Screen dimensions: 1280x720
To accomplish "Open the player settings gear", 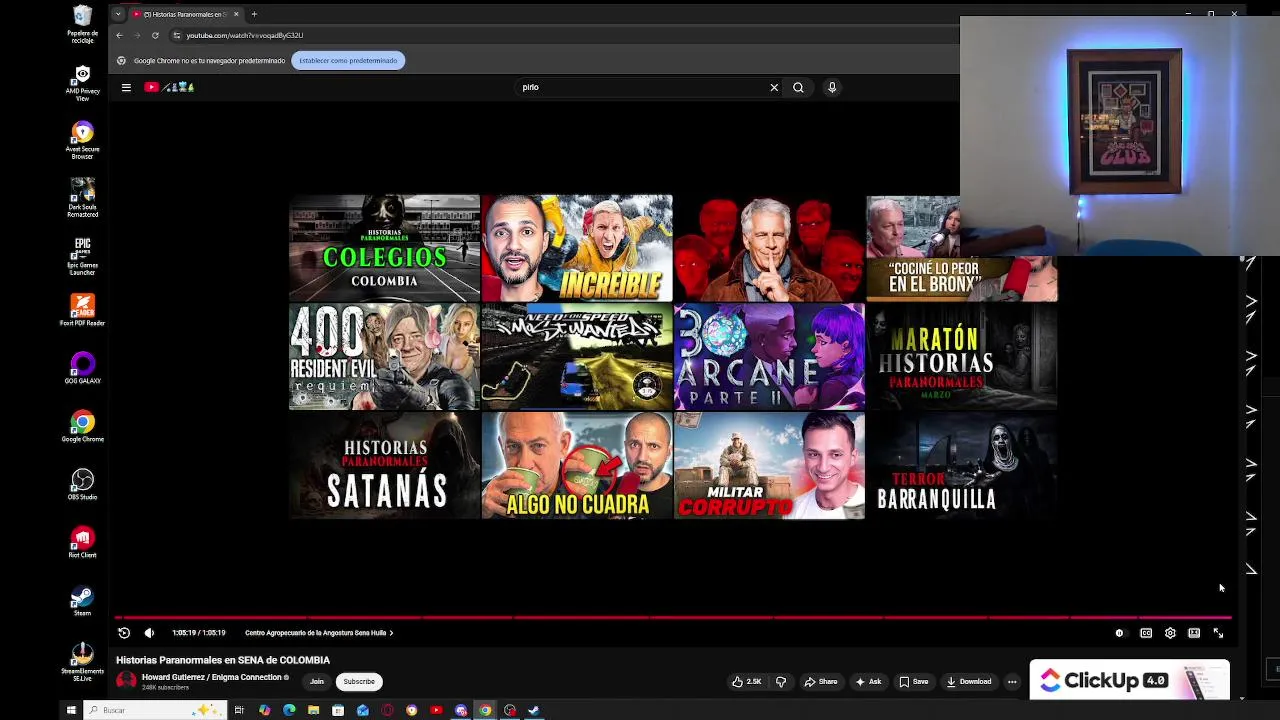I will tap(1170, 633).
